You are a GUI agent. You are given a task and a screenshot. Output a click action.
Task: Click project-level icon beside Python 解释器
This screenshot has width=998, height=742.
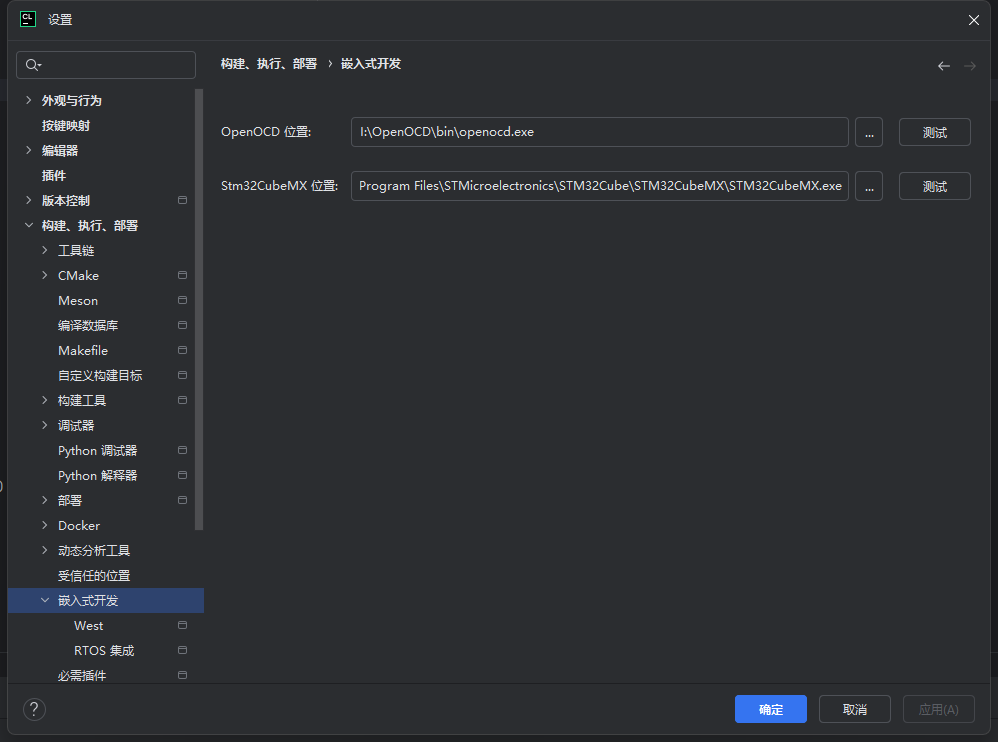(182, 475)
